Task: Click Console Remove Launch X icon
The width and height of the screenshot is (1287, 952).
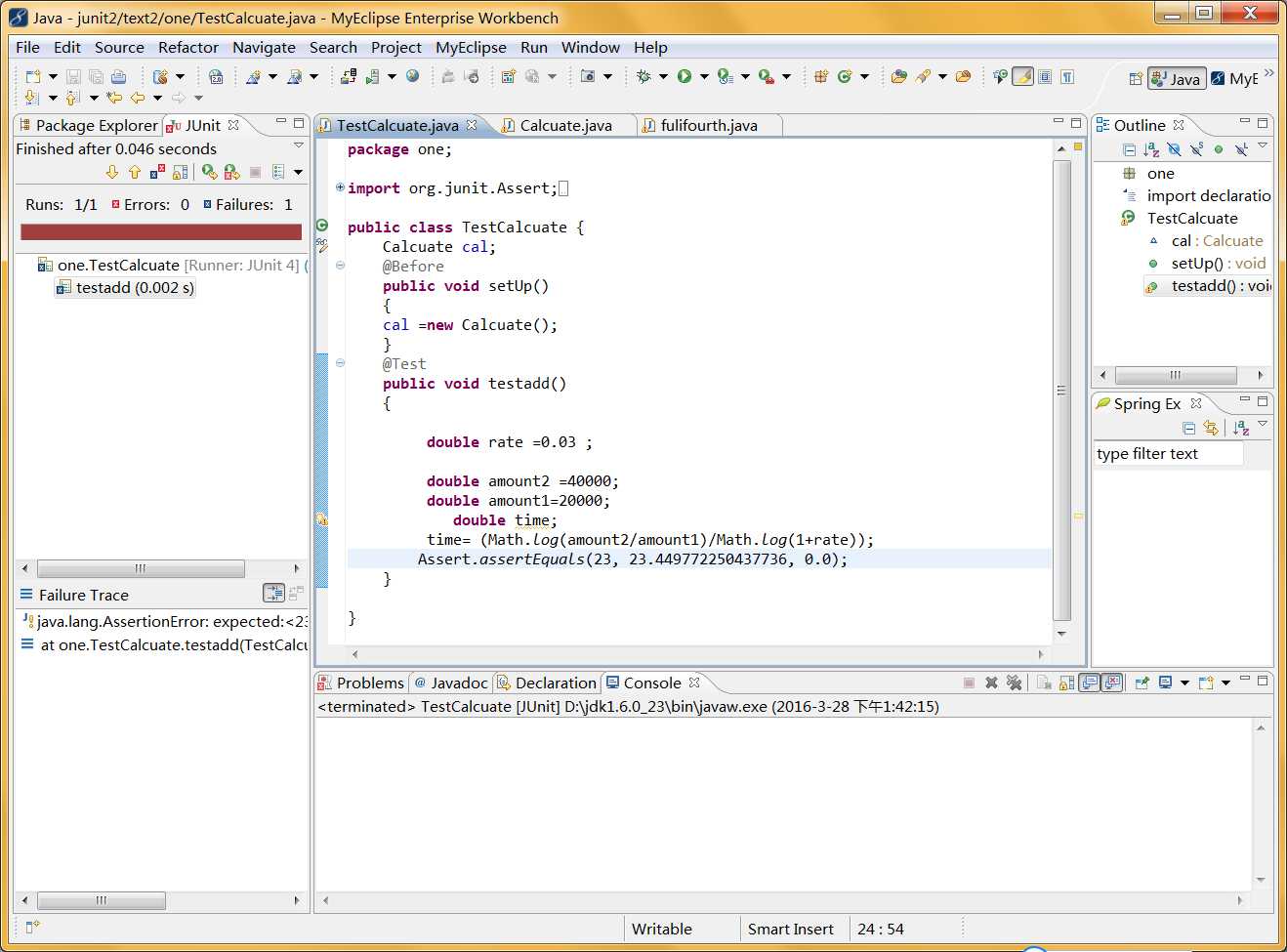Action: point(991,683)
